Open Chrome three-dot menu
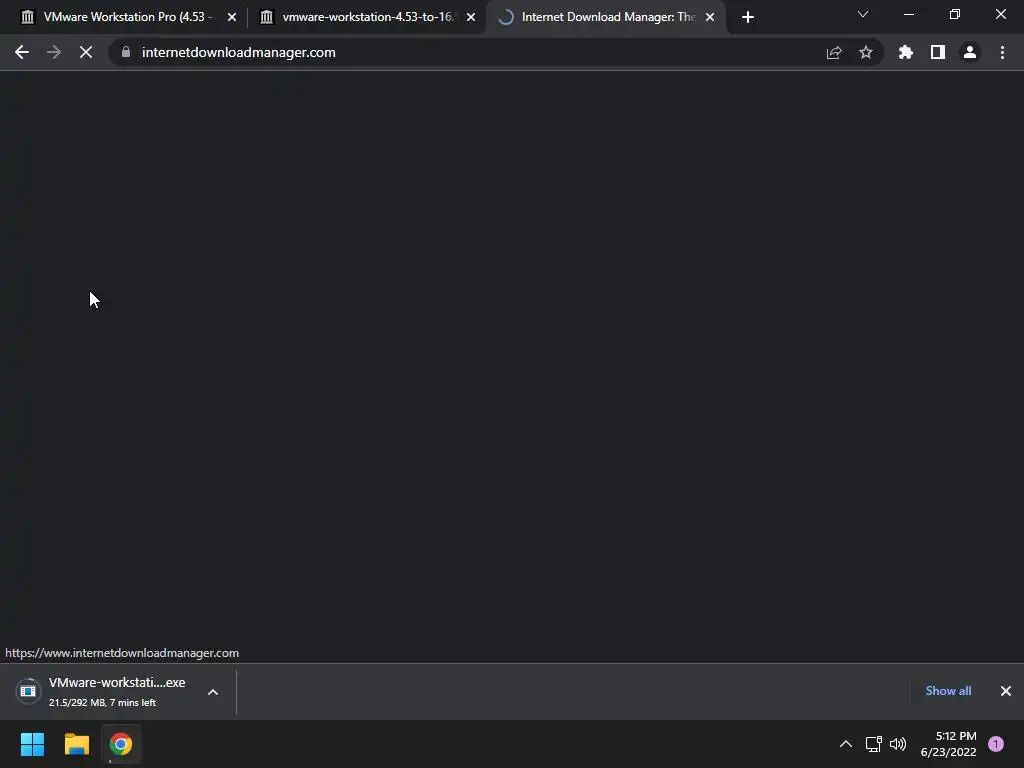The width and height of the screenshot is (1024, 768). 1002,52
